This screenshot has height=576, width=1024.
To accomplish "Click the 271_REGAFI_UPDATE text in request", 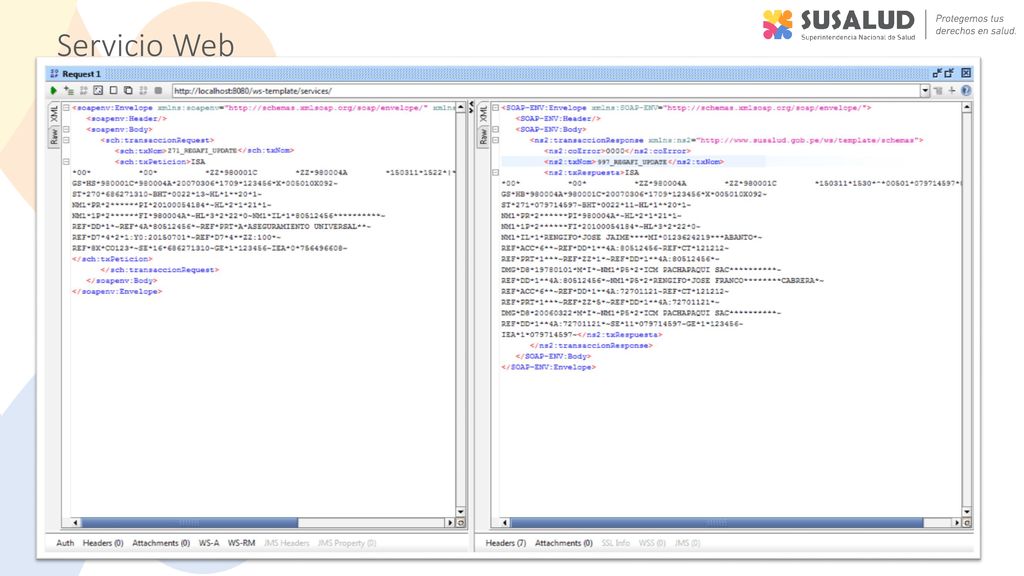I will [x=202, y=151].
